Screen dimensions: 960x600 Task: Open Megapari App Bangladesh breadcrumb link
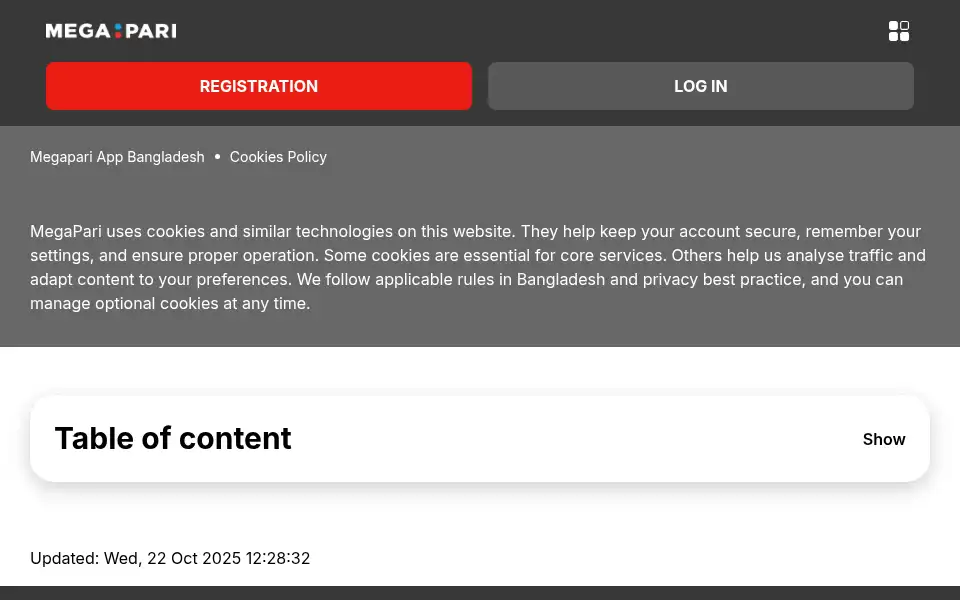pos(117,157)
